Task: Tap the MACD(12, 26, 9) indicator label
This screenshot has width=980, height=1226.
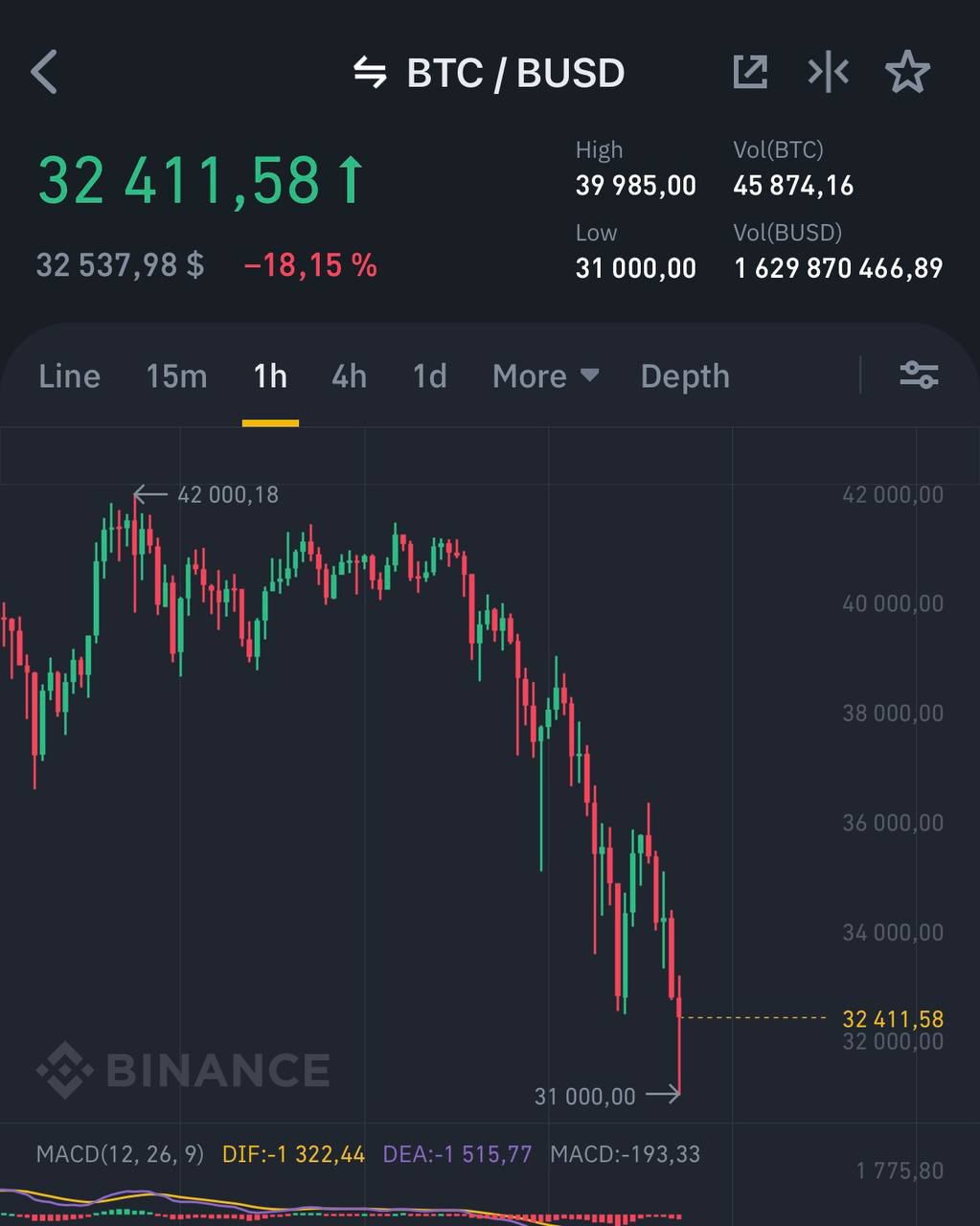Action: tap(120, 1154)
